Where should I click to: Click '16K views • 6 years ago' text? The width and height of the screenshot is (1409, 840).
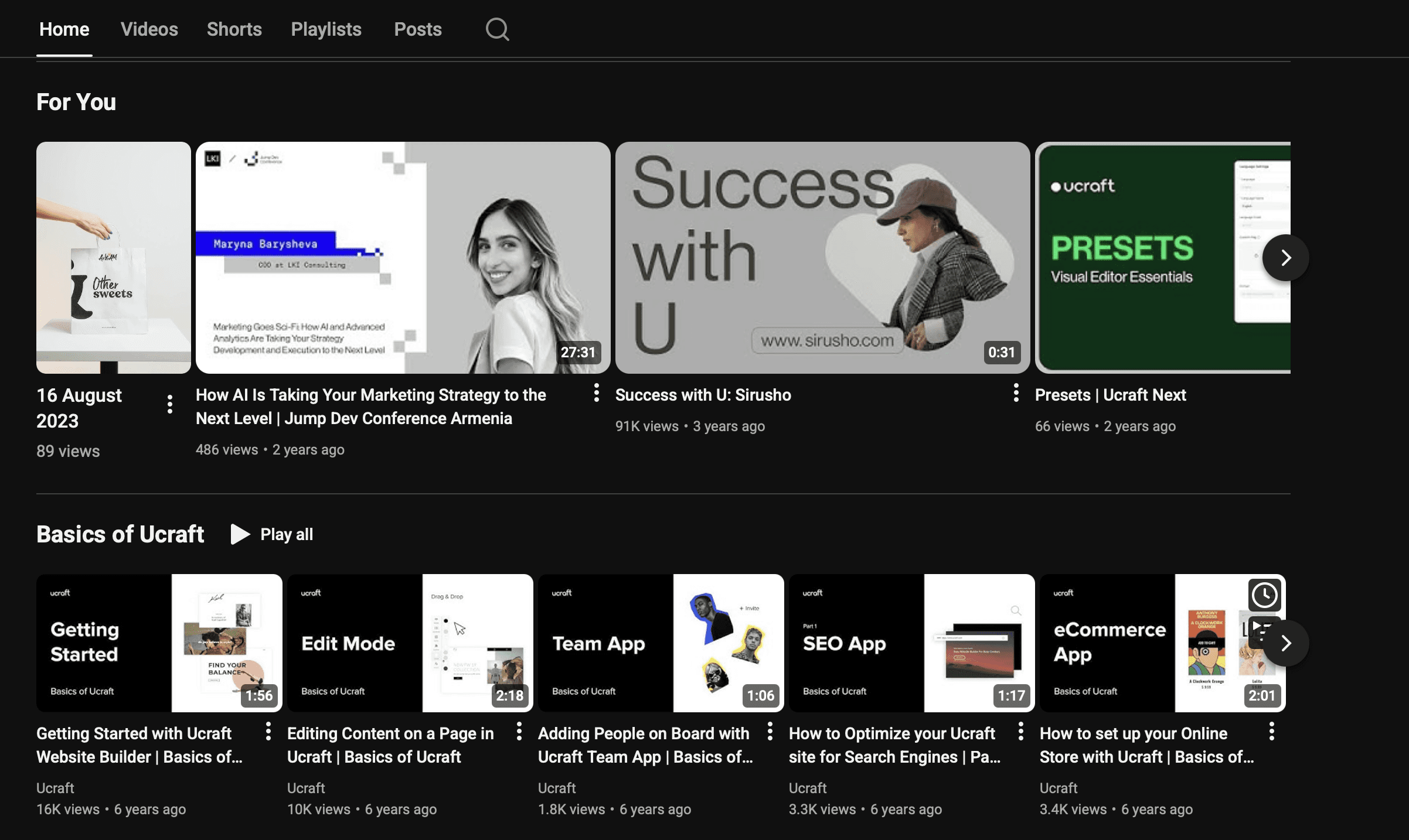click(111, 809)
